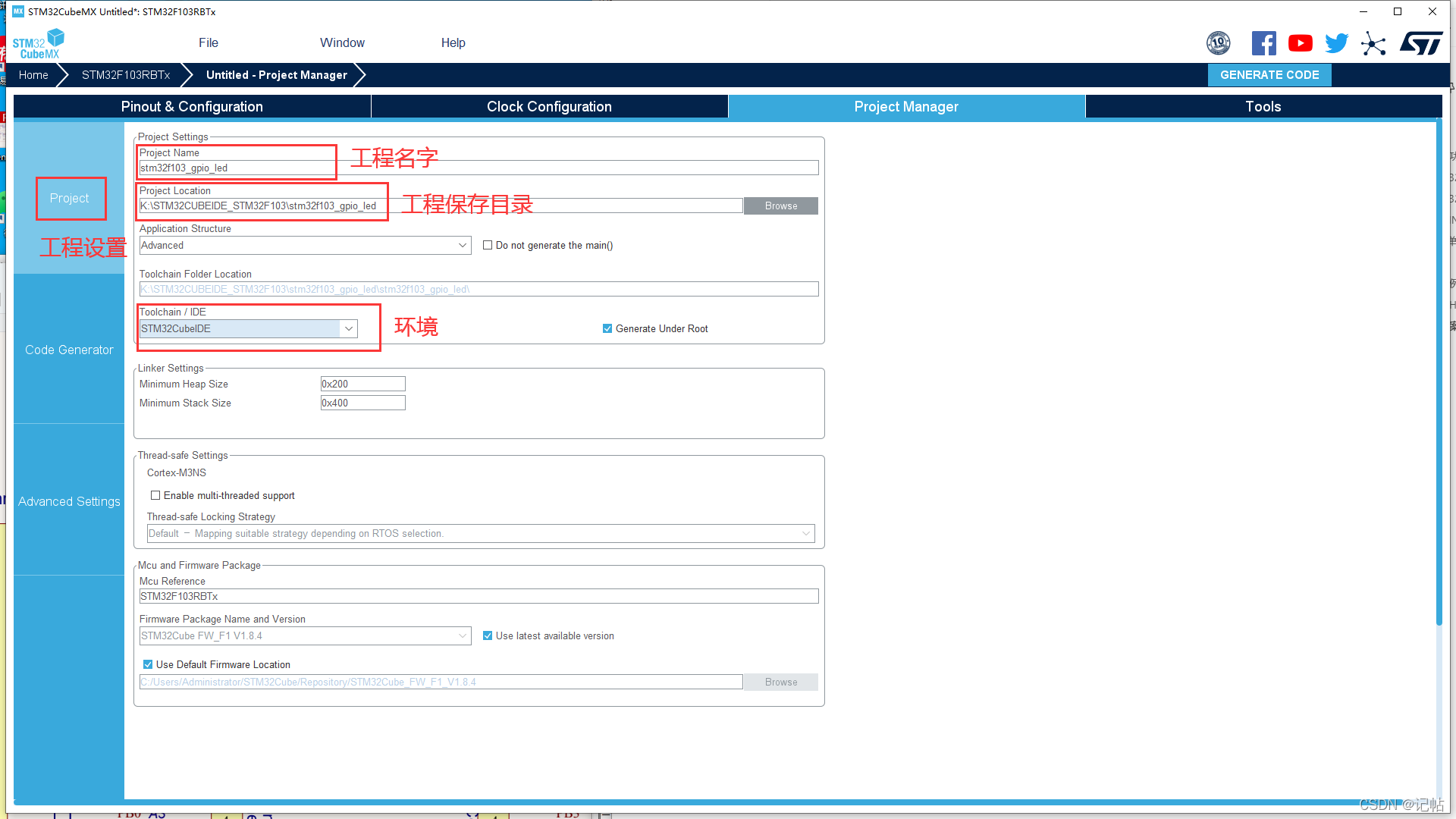
Task: Click the ST community network icon
Action: 1373,43
